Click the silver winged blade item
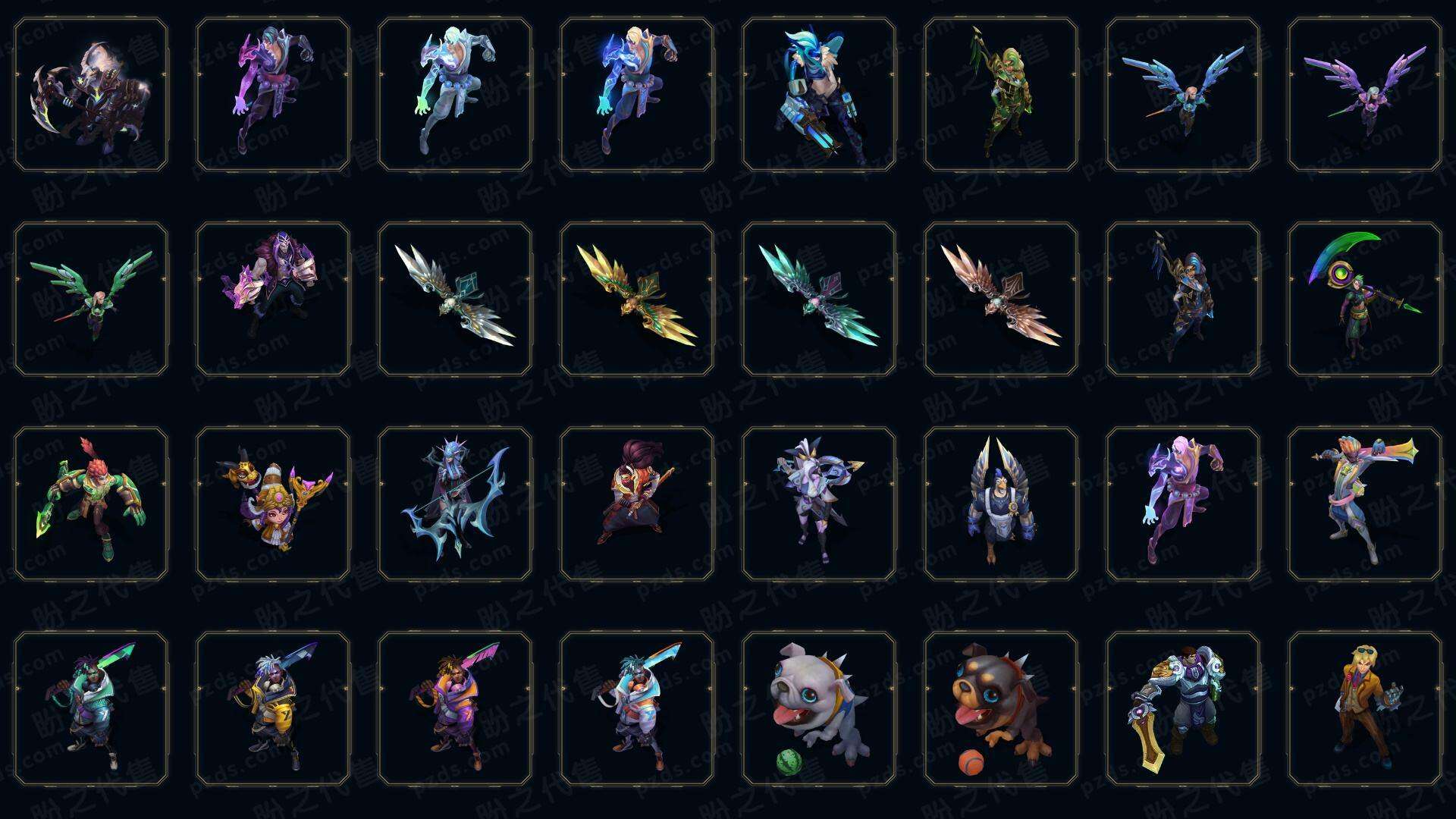 pyautogui.click(x=455, y=299)
